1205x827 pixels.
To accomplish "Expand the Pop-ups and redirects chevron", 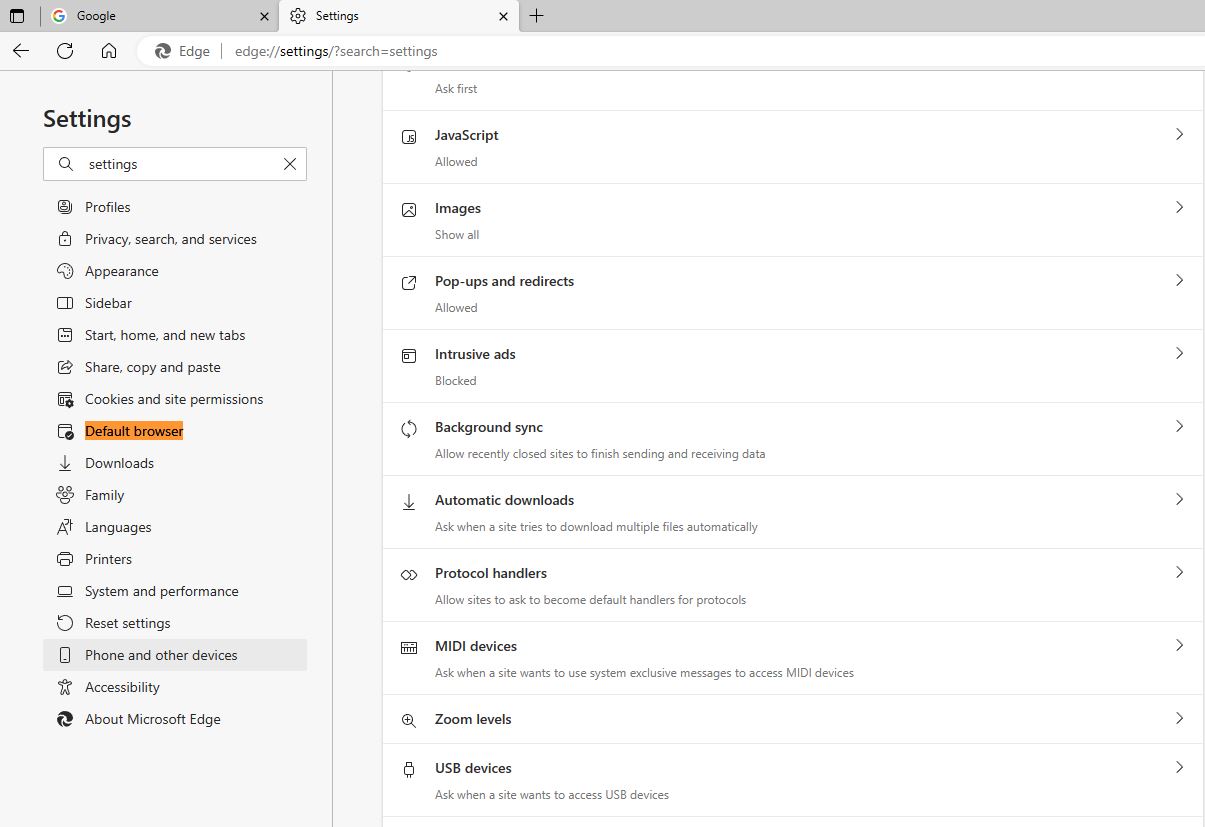I will 1179,280.
